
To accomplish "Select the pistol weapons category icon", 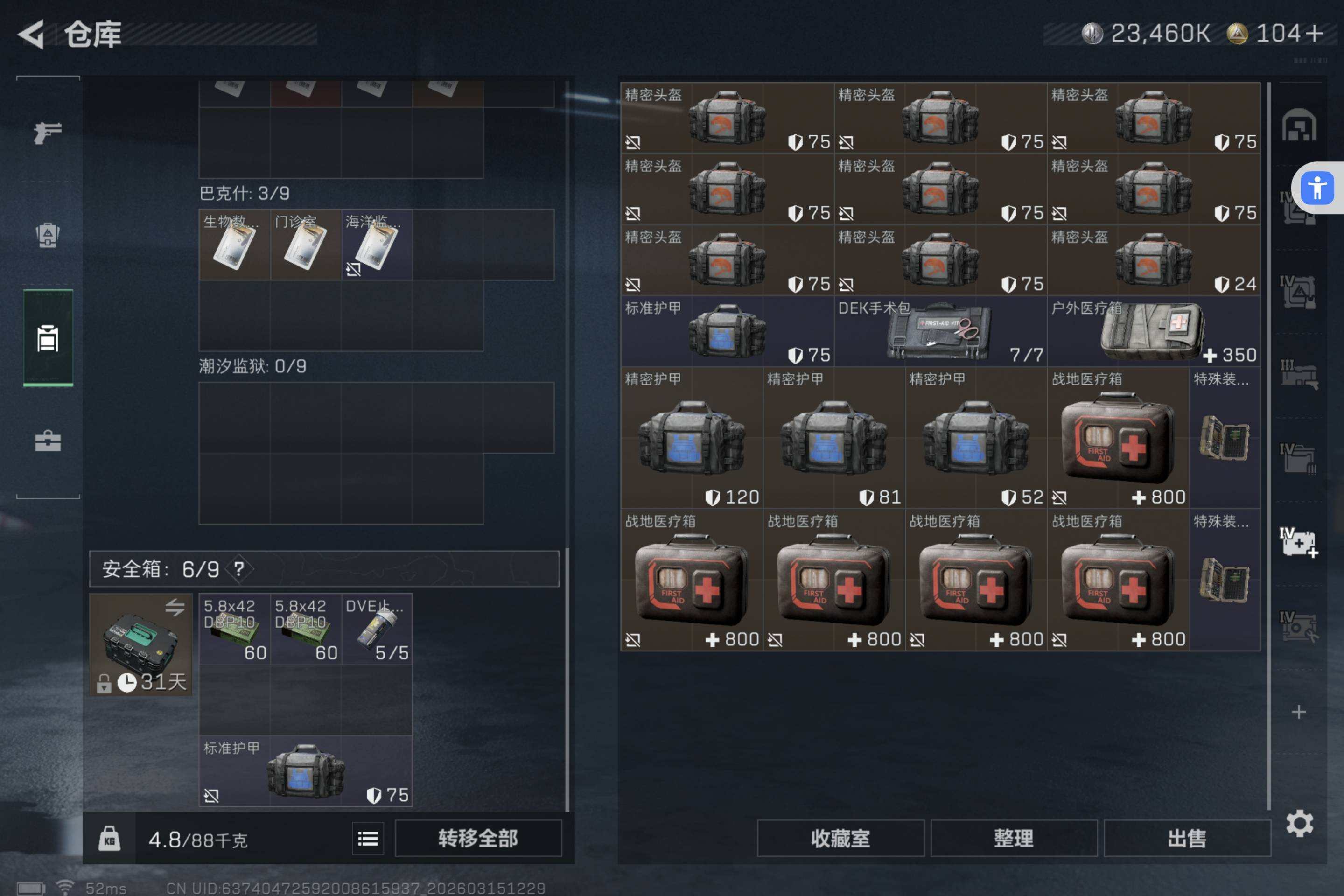I will (48, 133).
